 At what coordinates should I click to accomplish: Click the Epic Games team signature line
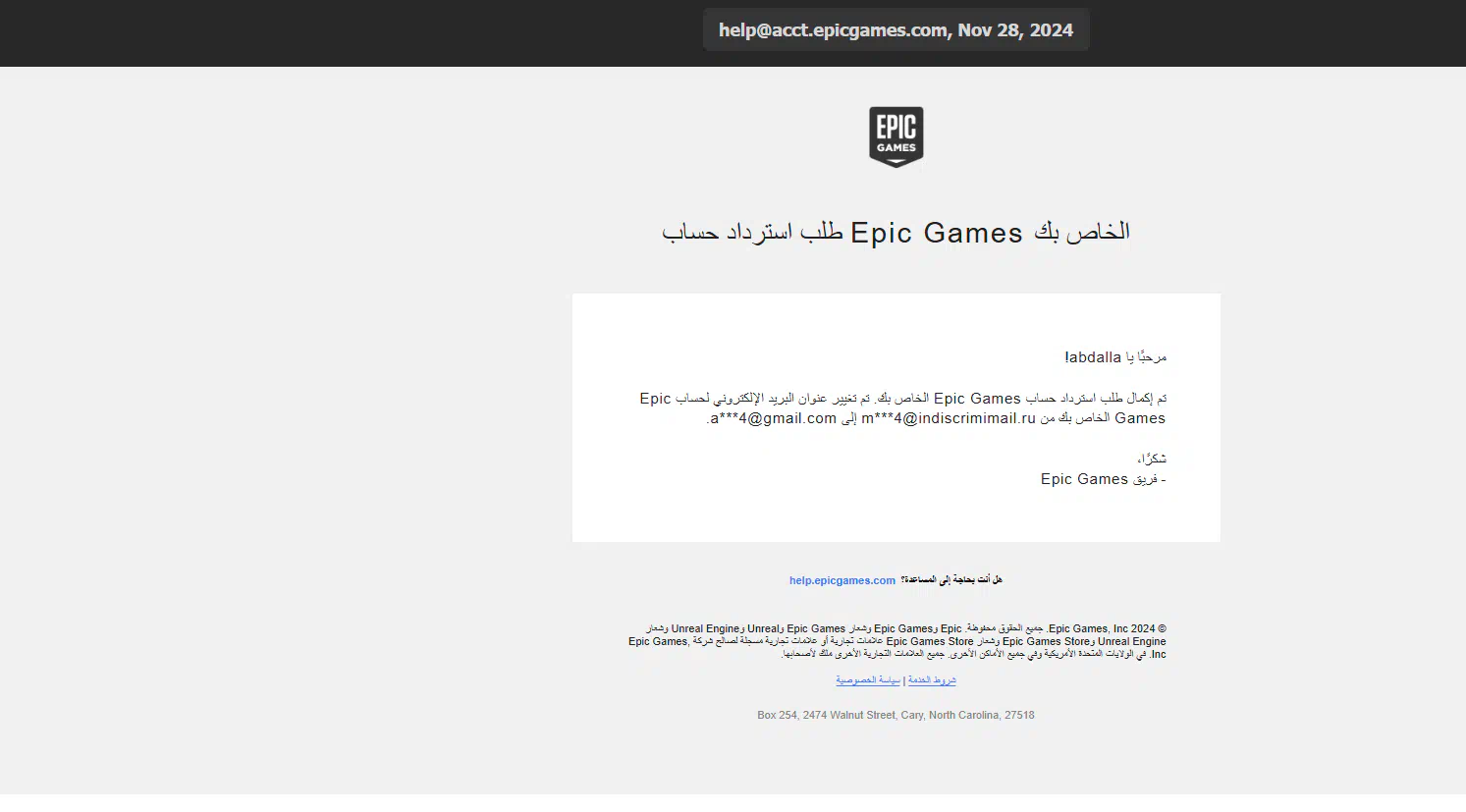(1103, 479)
